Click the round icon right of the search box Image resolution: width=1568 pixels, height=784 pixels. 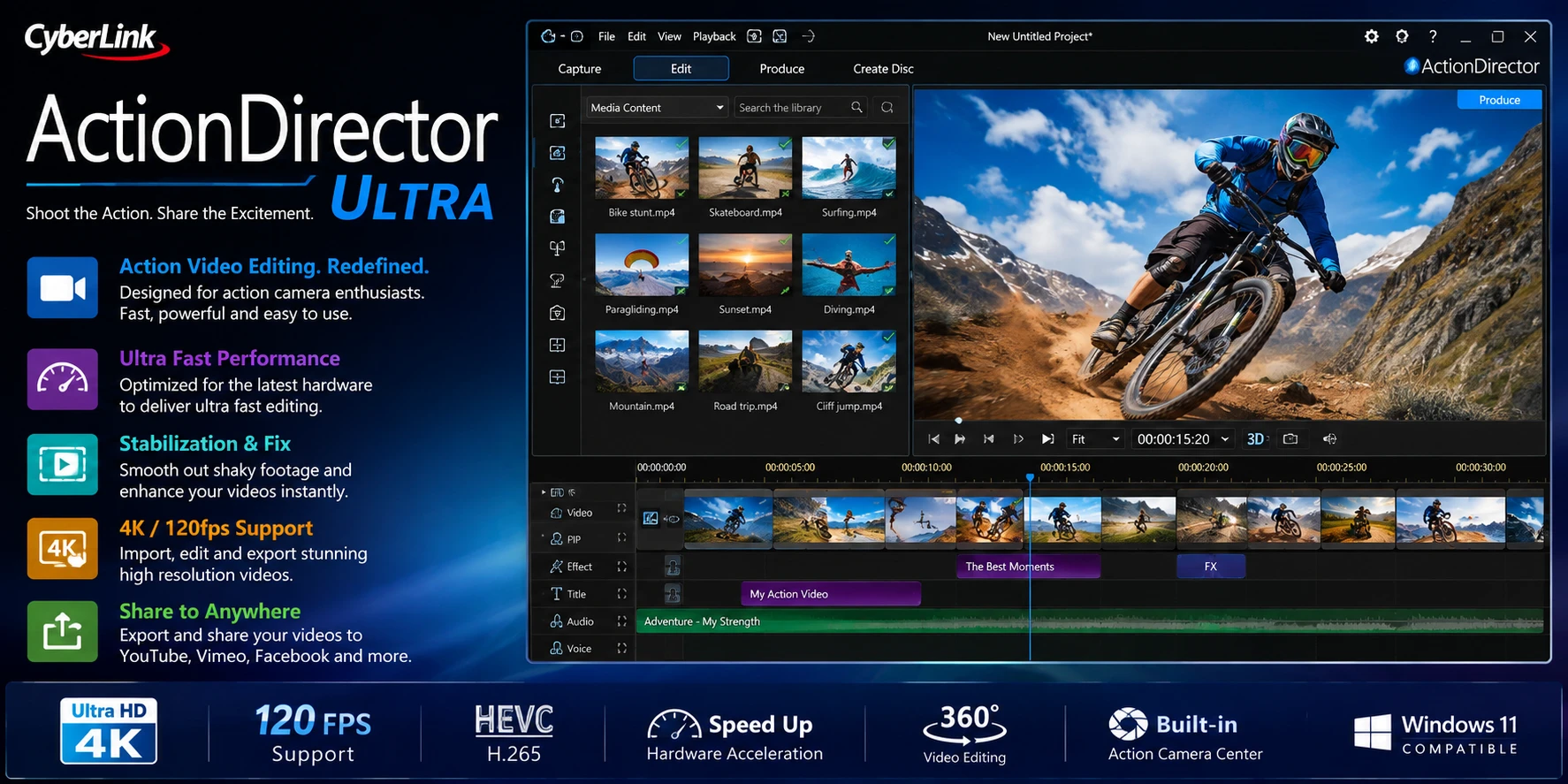click(887, 107)
